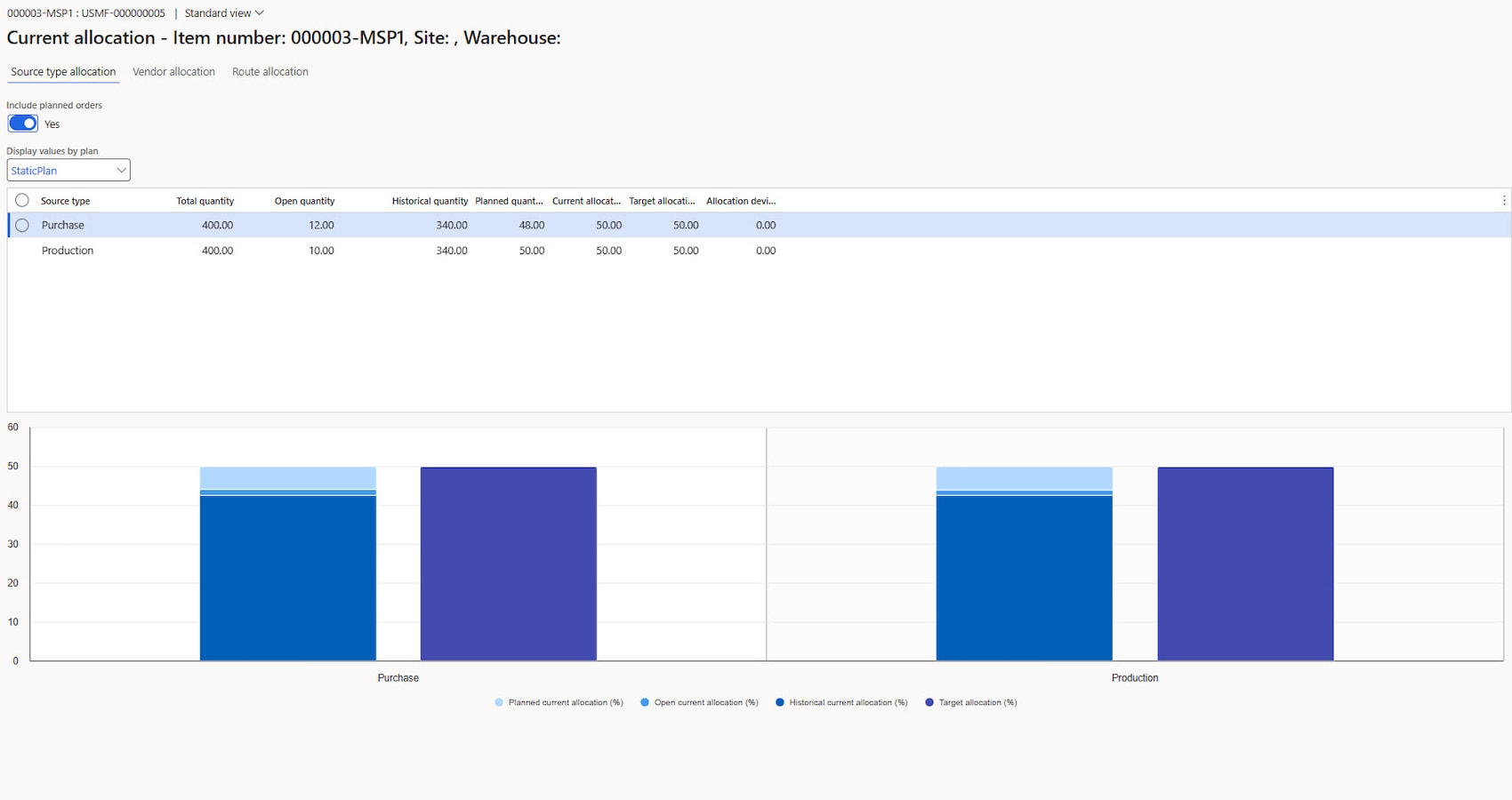Image resolution: width=1512 pixels, height=800 pixels.
Task: Switch to Vendor allocation tab
Action: [173, 72]
